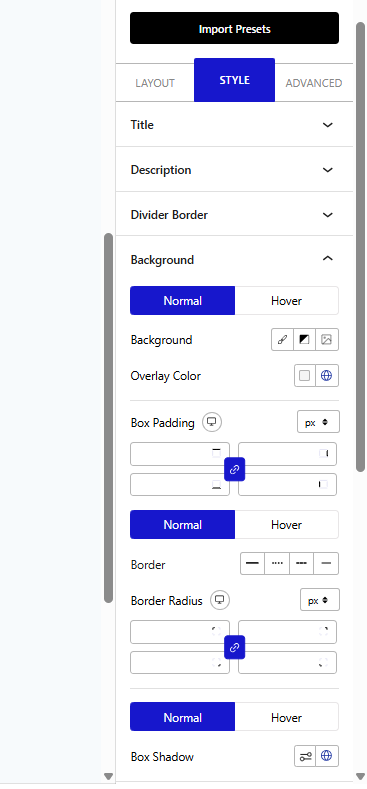The height and width of the screenshot is (789, 367).
Task: Click Border Radius top-left input field
Action: [180, 632]
